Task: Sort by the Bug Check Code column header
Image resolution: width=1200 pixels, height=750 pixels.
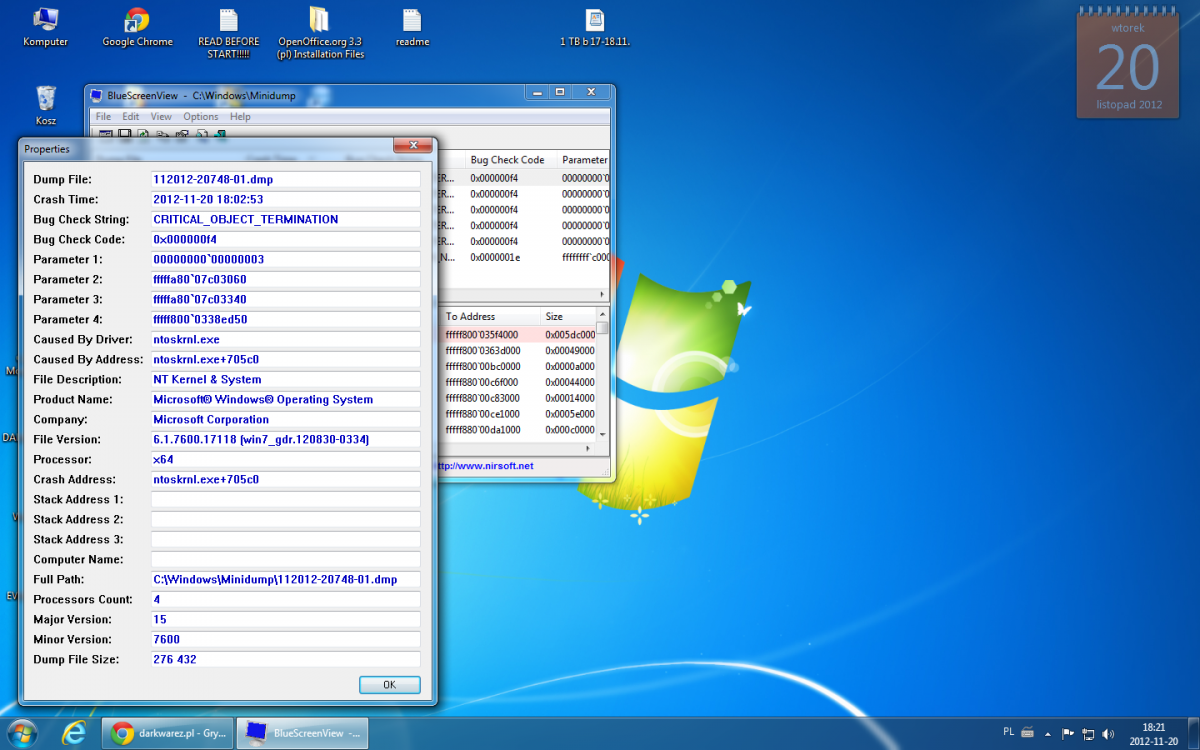Action: 510,160
